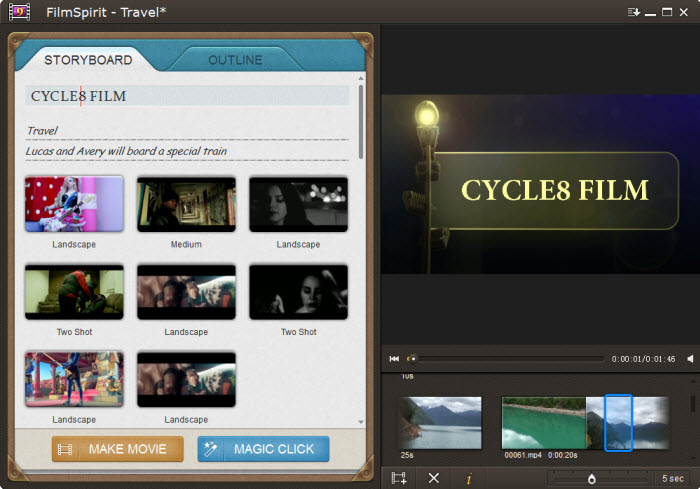Select the 00061.mp4 clip in timeline
This screenshot has height=489, width=700.
(543, 421)
